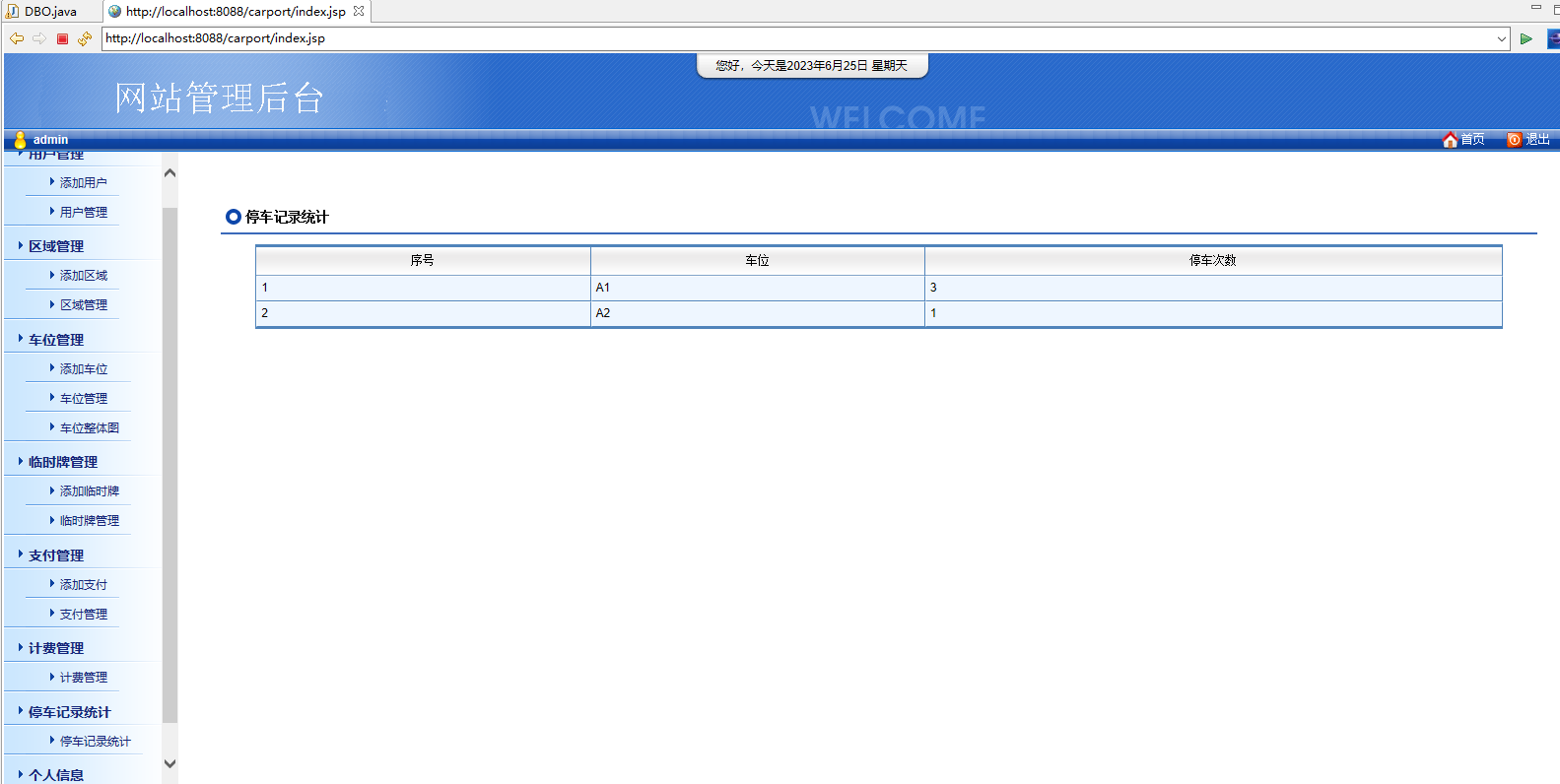Open the 添加用户 sidebar link

84,182
